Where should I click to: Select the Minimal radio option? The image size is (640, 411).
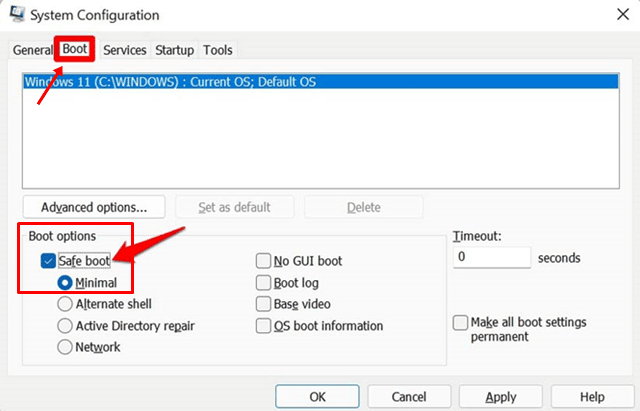(x=66, y=283)
